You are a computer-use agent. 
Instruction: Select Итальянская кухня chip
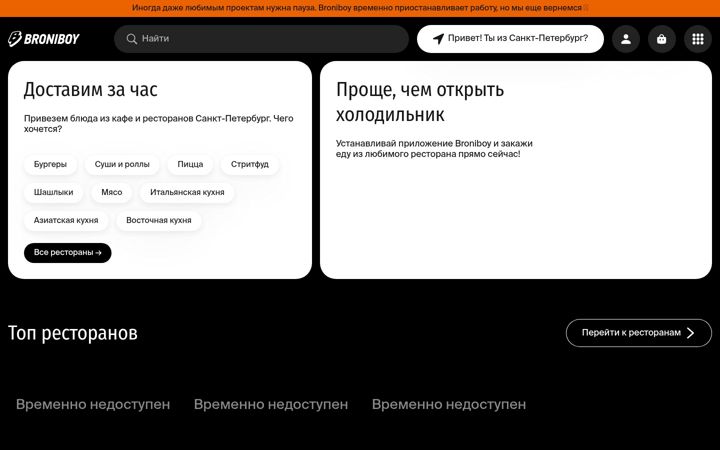click(187, 192)
